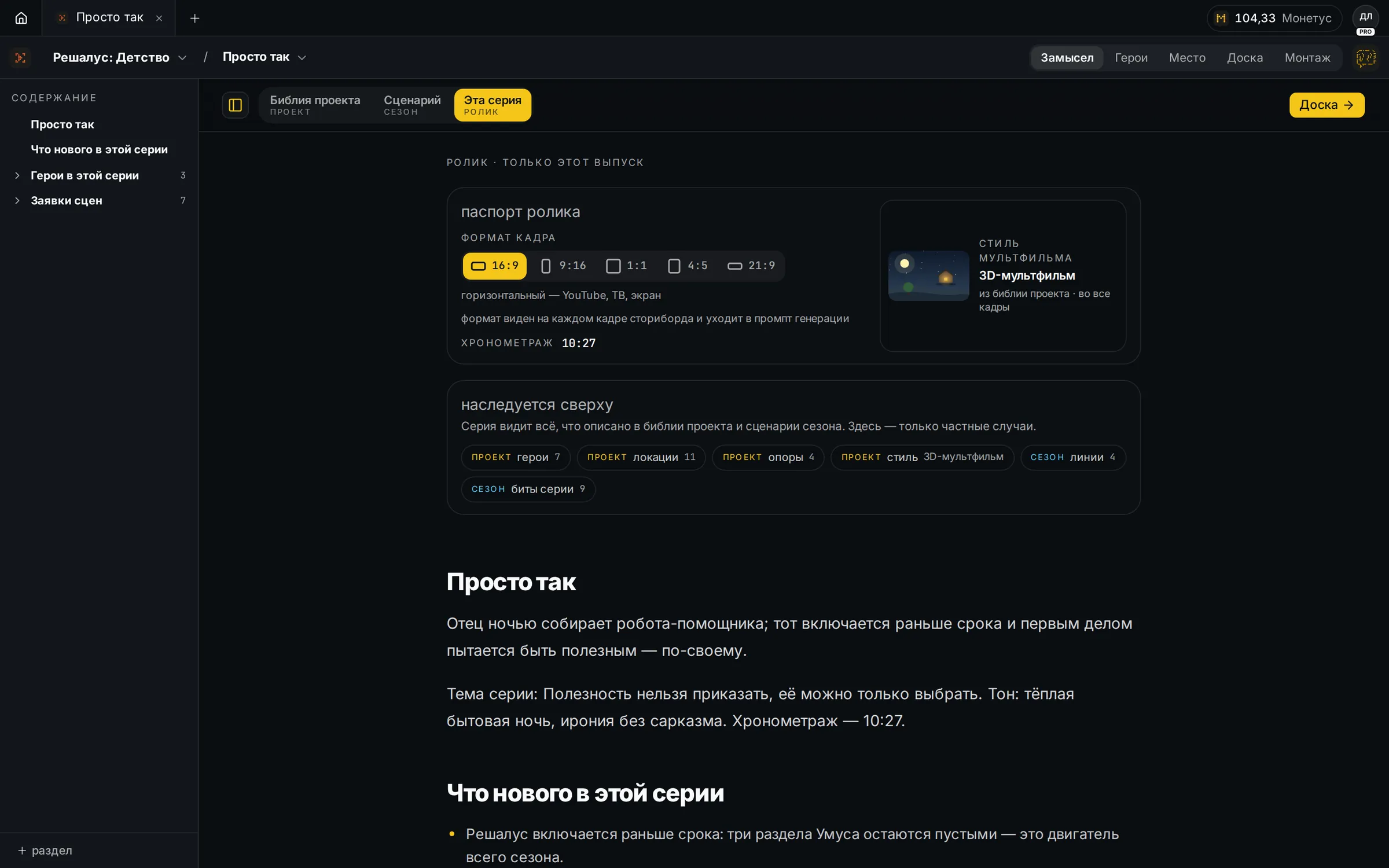This screenshot has height=868, width=1389.
Task: Click the yellow Доска arrow button
Action: tap(1326, 105)
